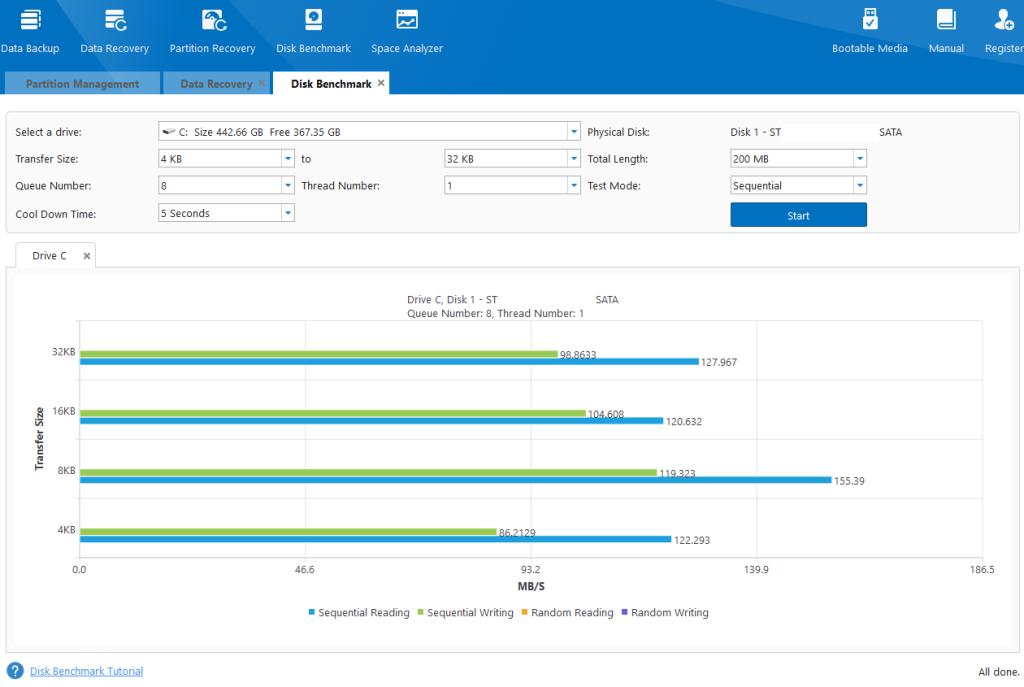
Task: Select the Disk Benchmark tab
Action: pyautogui.click(x=331, y=84)
